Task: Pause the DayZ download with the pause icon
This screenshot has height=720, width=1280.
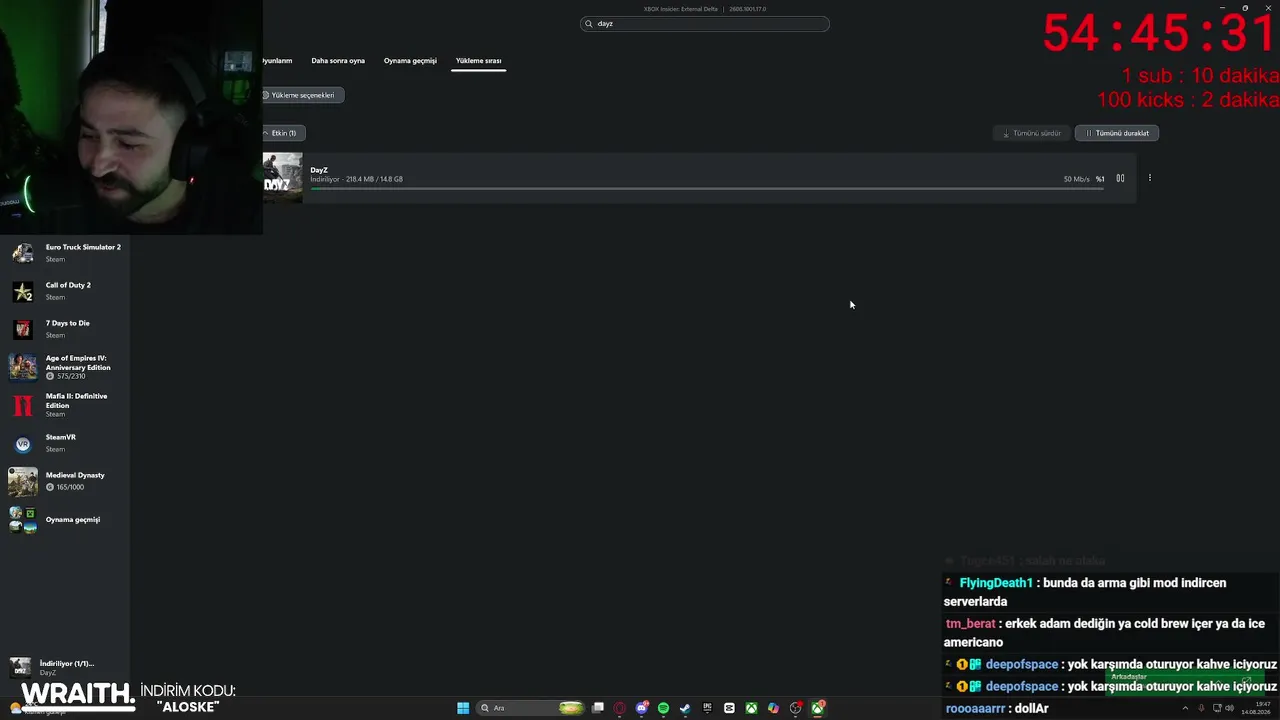Action: click(x=1120, y=178)
